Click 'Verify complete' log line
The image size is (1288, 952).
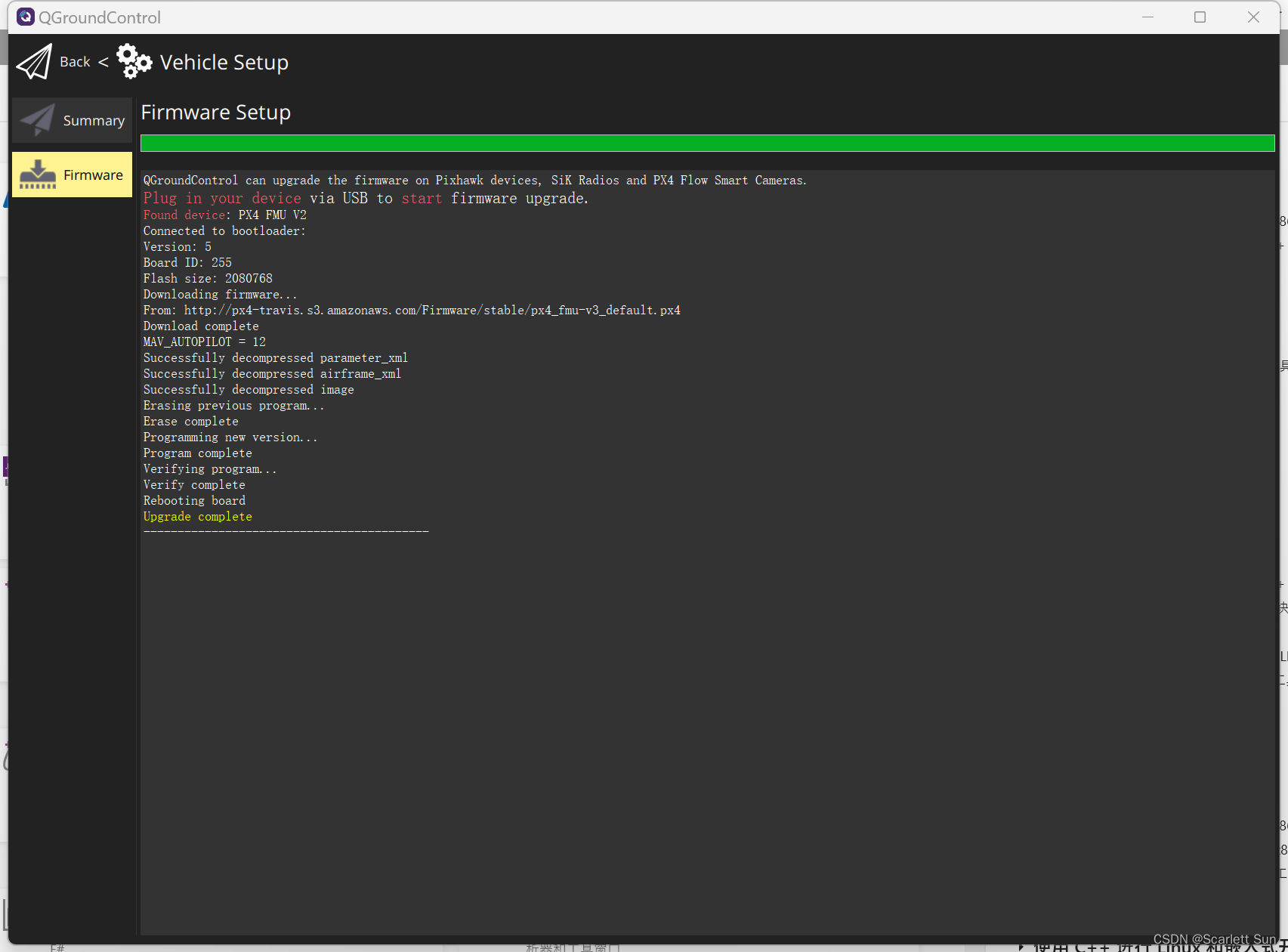pos(194,485)
